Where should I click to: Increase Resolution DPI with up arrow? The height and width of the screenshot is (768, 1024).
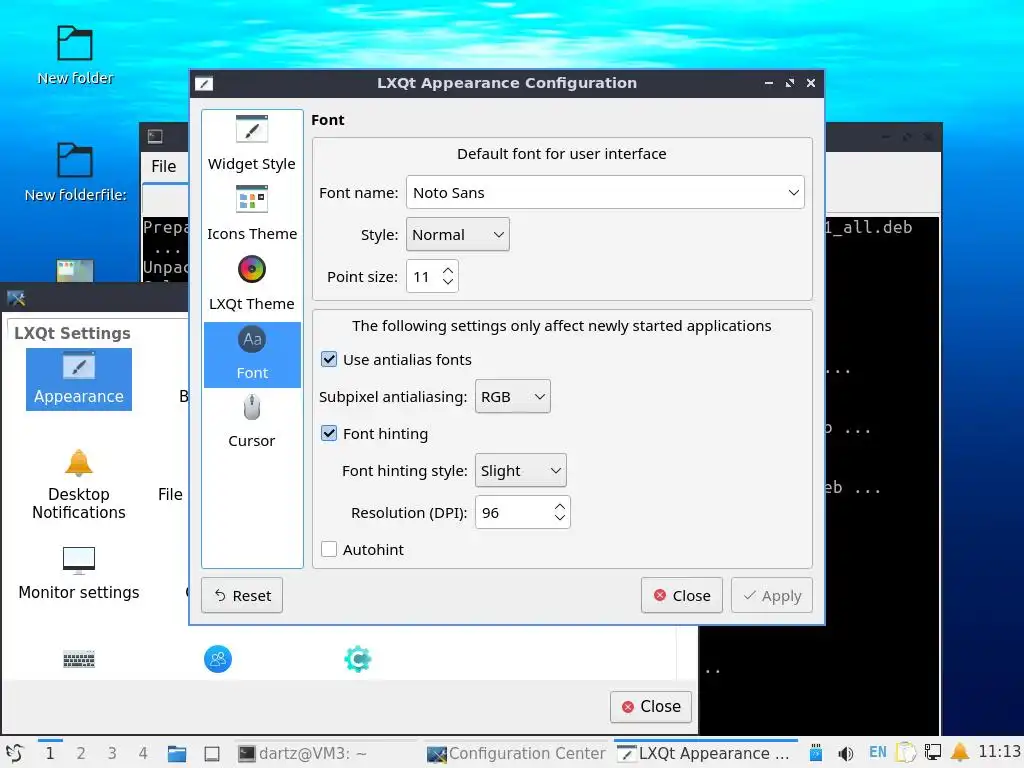coord(560,506)
